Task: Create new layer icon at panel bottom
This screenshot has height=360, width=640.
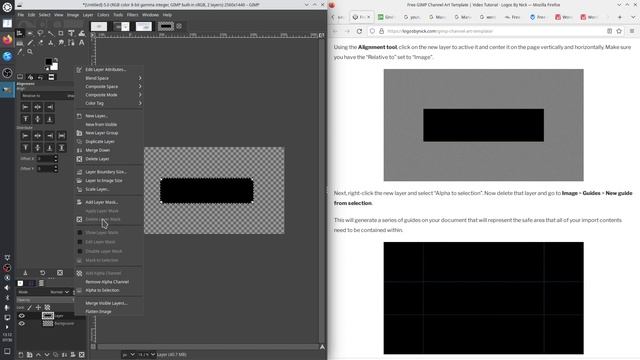Action: coord(21,355)
